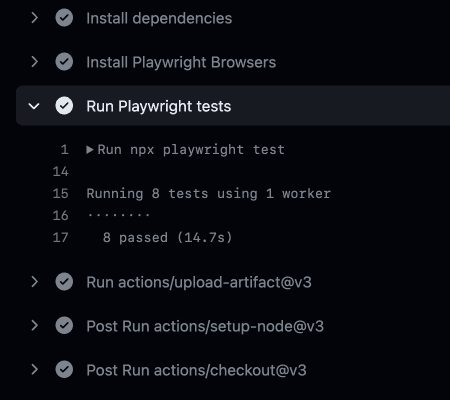Click log line number 16
Image resolution: width=450 pixels, height=400 pixels.
60,216
